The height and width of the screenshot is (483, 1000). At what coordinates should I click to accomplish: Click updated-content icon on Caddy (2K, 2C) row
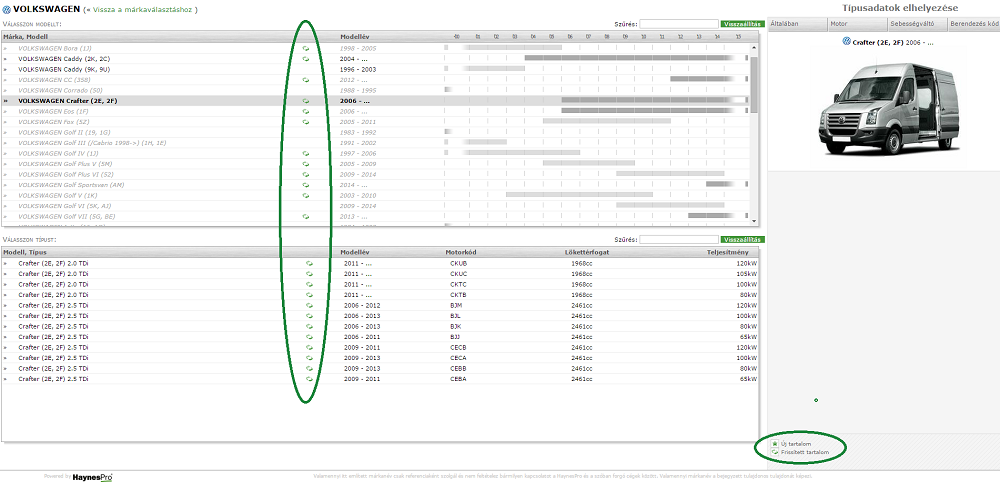305,59
